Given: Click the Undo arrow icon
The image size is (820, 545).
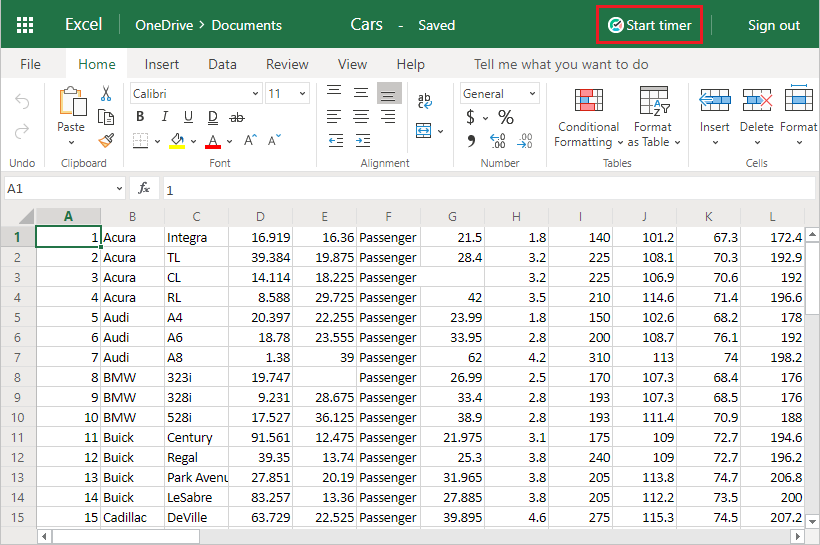Looking at the screenshot, I should (x=22, y=101).
